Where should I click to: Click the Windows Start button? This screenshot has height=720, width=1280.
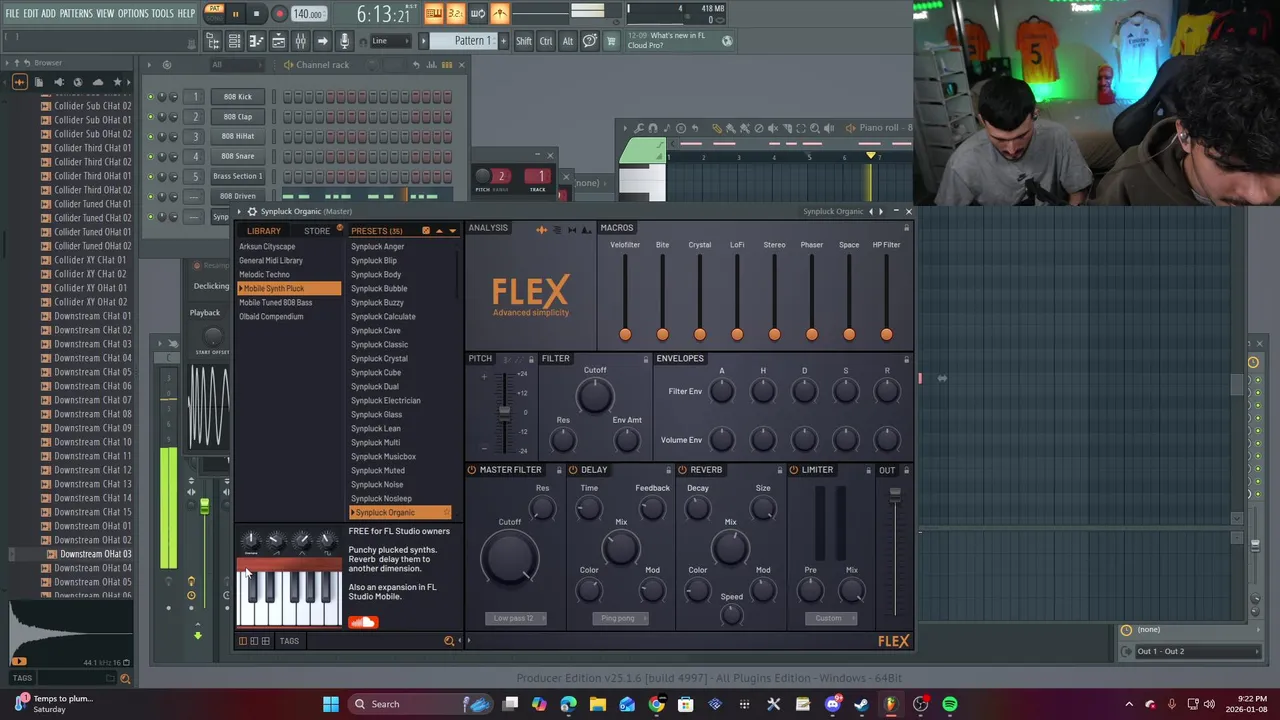point(331,704)
